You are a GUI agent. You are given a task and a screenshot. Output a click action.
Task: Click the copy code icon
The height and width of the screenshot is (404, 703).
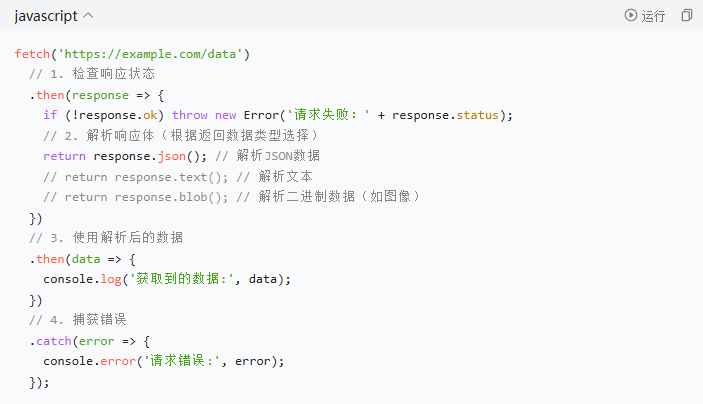pyautogui.click(x=686, y=16)
